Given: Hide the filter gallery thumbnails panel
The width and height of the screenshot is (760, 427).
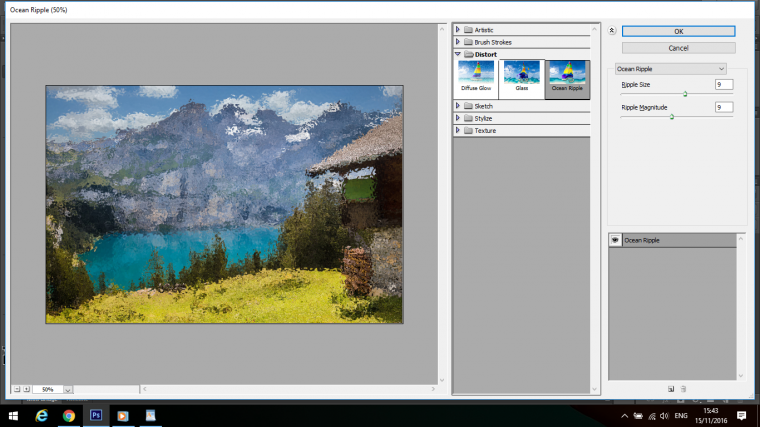Looking at the screenshot, I should (x=612, y=31).
